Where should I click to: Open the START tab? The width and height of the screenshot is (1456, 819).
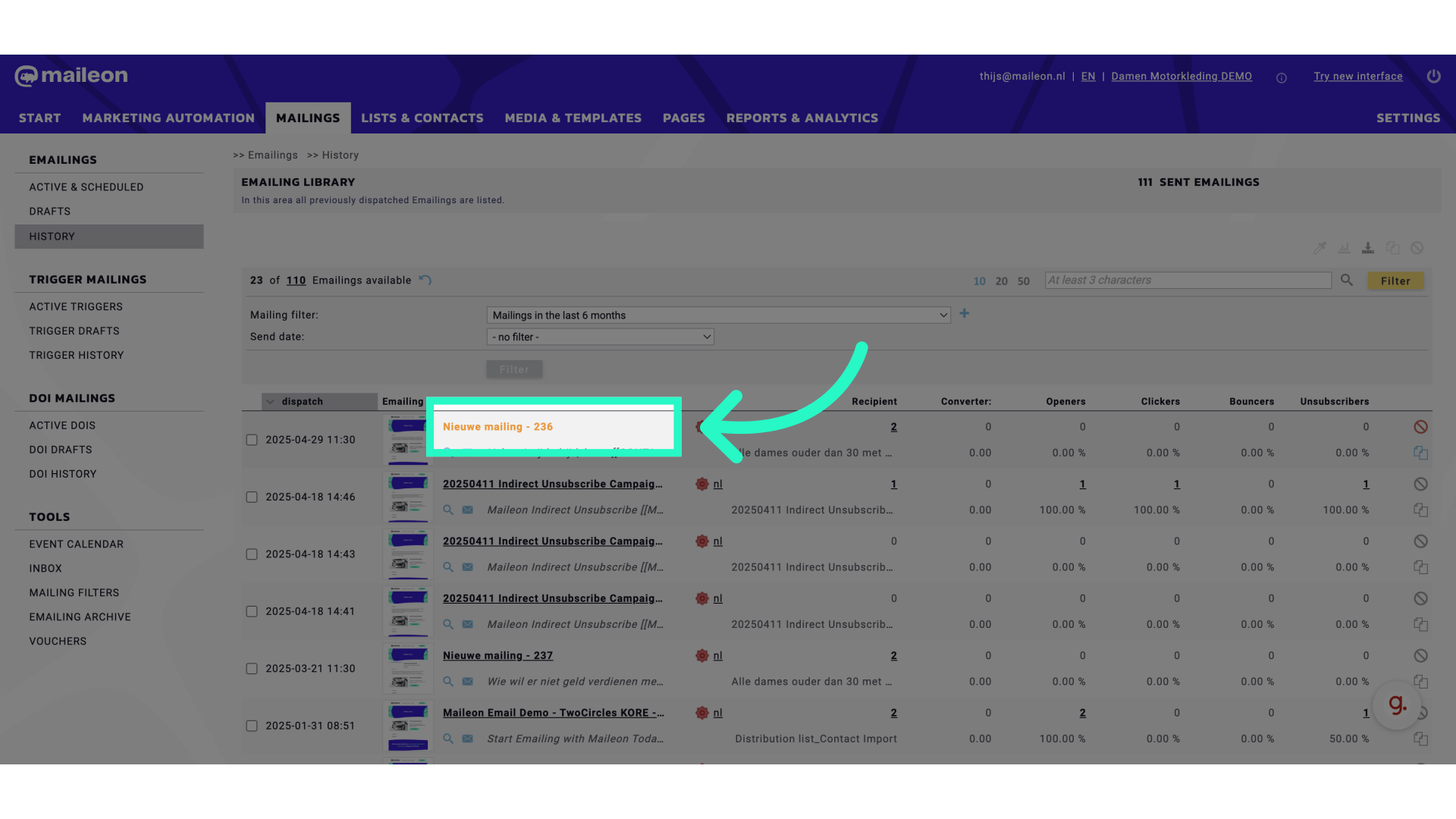(x=39, y=118)
